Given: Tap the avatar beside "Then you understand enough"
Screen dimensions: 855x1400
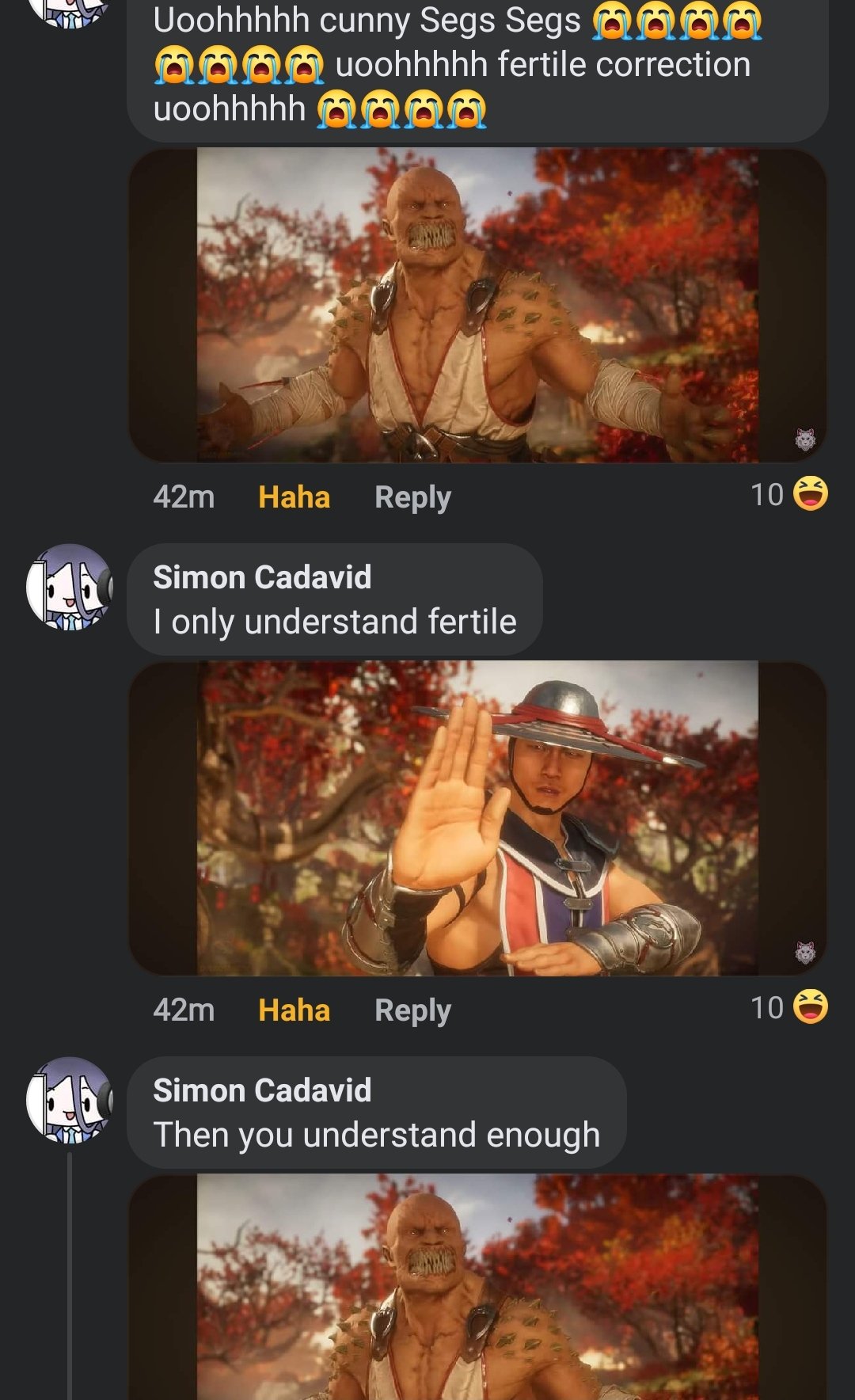Looking at the screenshot, I should (x=70, y=1100).
